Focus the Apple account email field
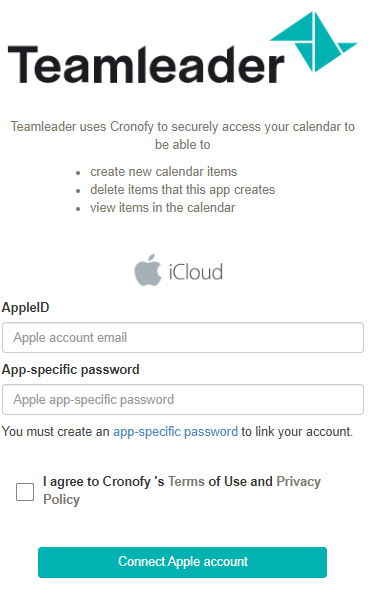372x601 pixels. [x=183, y=338]
